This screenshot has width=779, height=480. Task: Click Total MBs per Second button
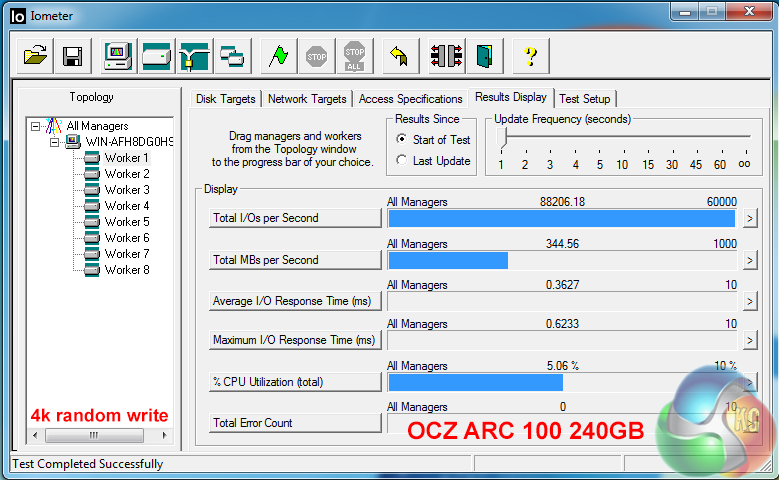pos(295,260)
